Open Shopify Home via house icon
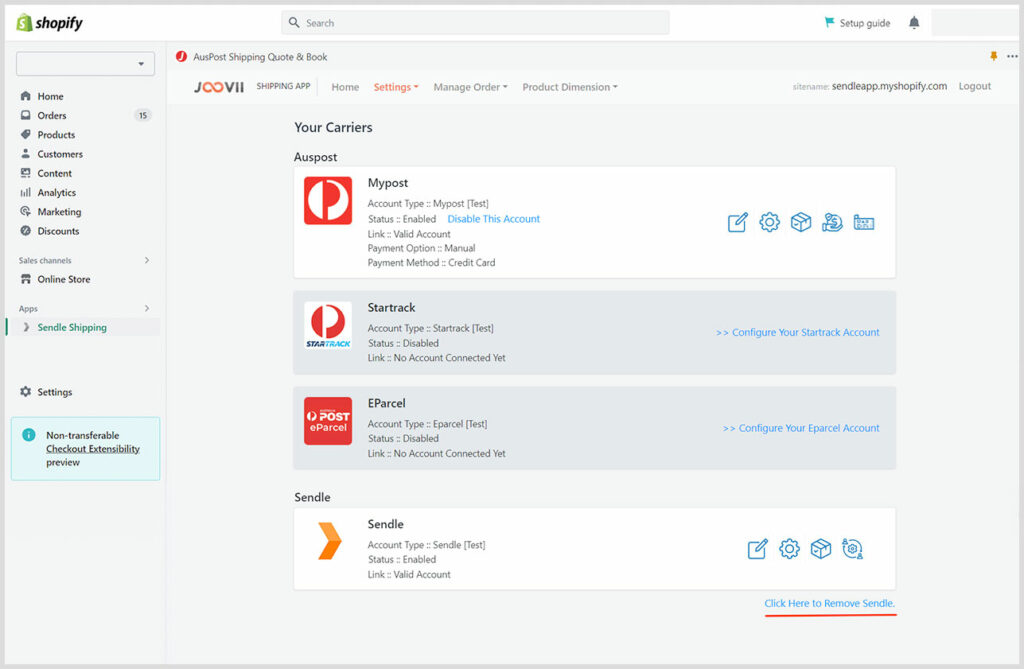 click(25, 96)
